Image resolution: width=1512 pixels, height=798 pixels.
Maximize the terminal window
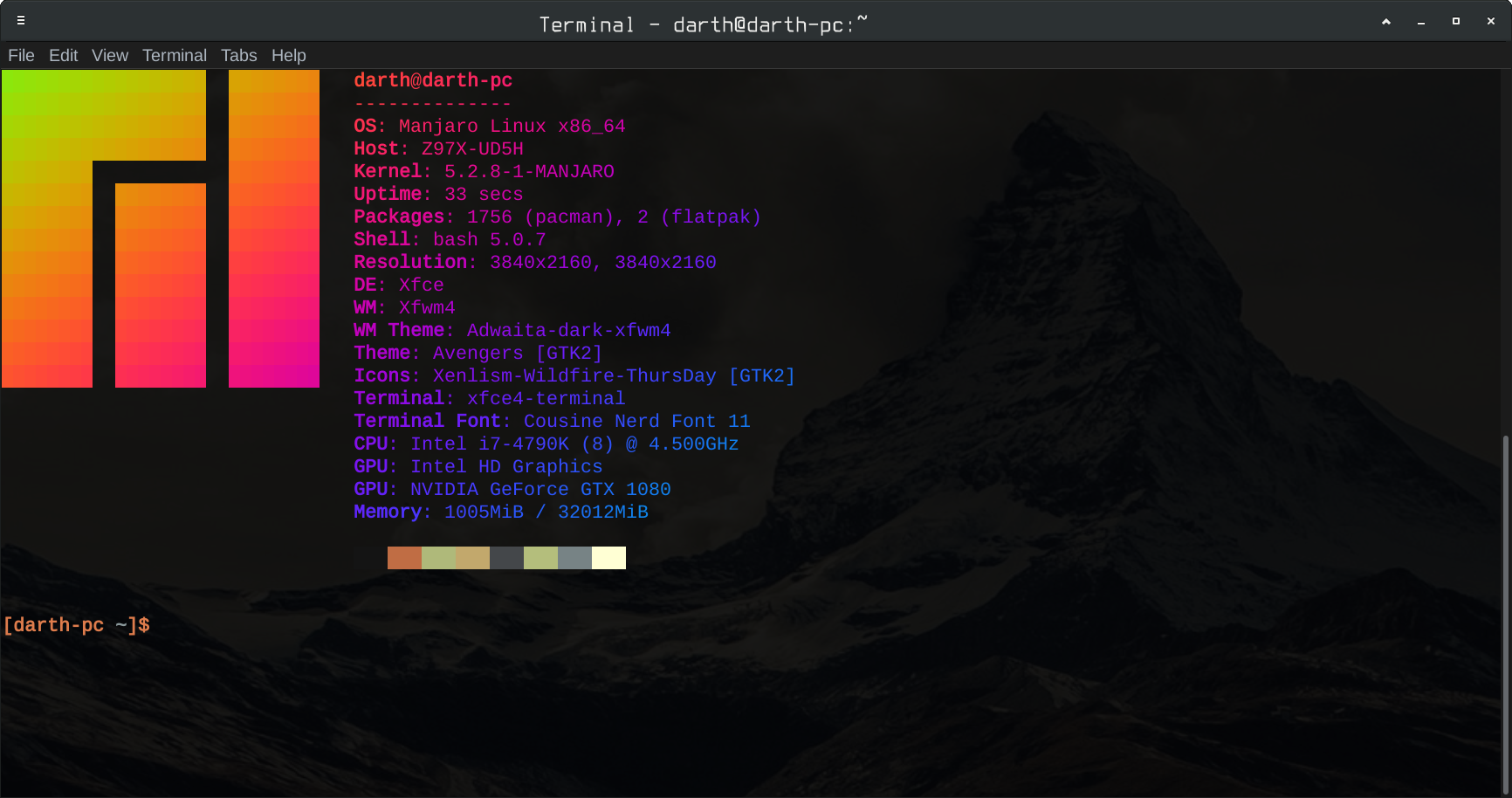[1456, 21]
